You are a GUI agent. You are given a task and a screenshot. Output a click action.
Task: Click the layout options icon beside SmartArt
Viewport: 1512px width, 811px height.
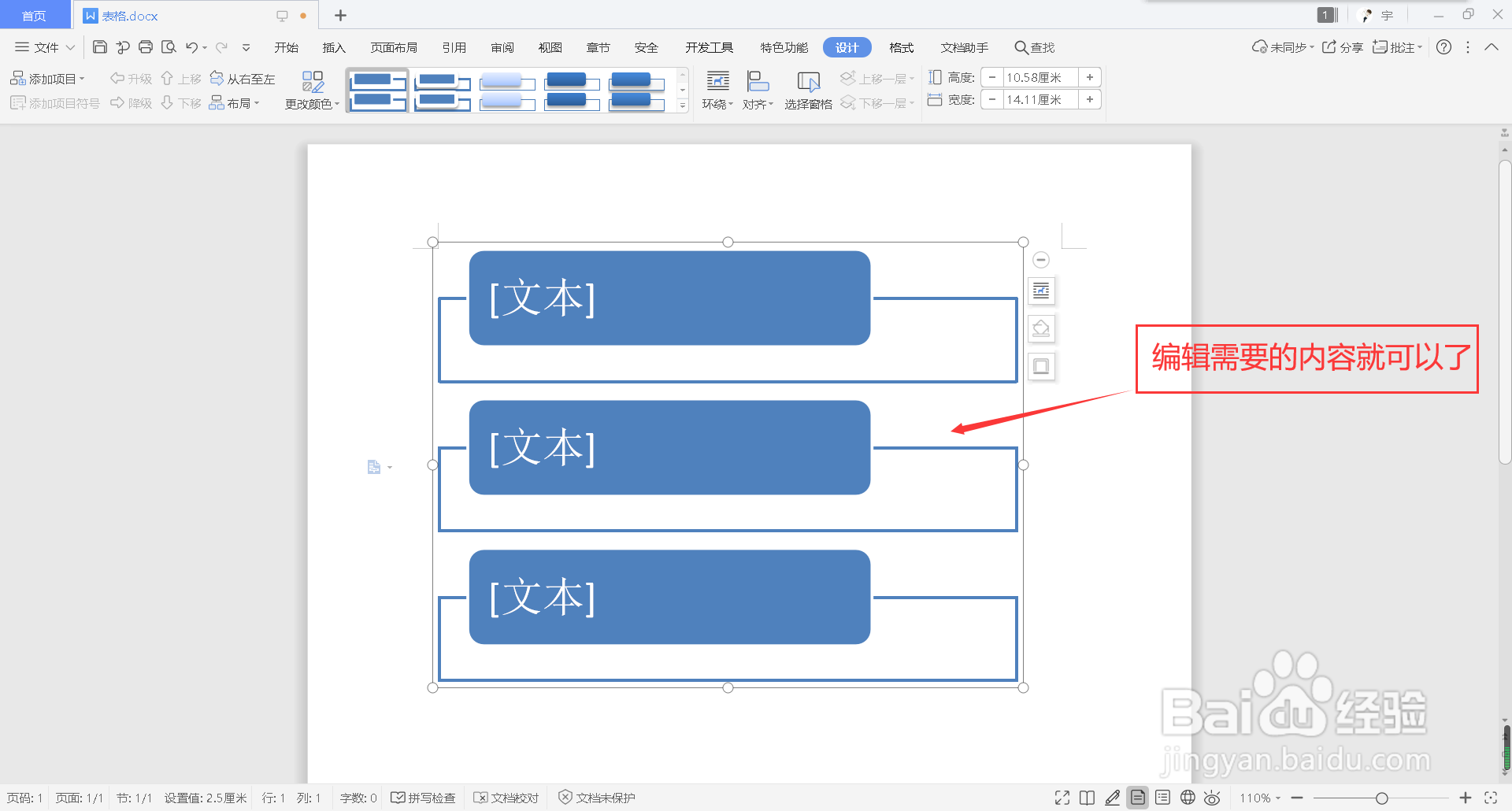1041,291
